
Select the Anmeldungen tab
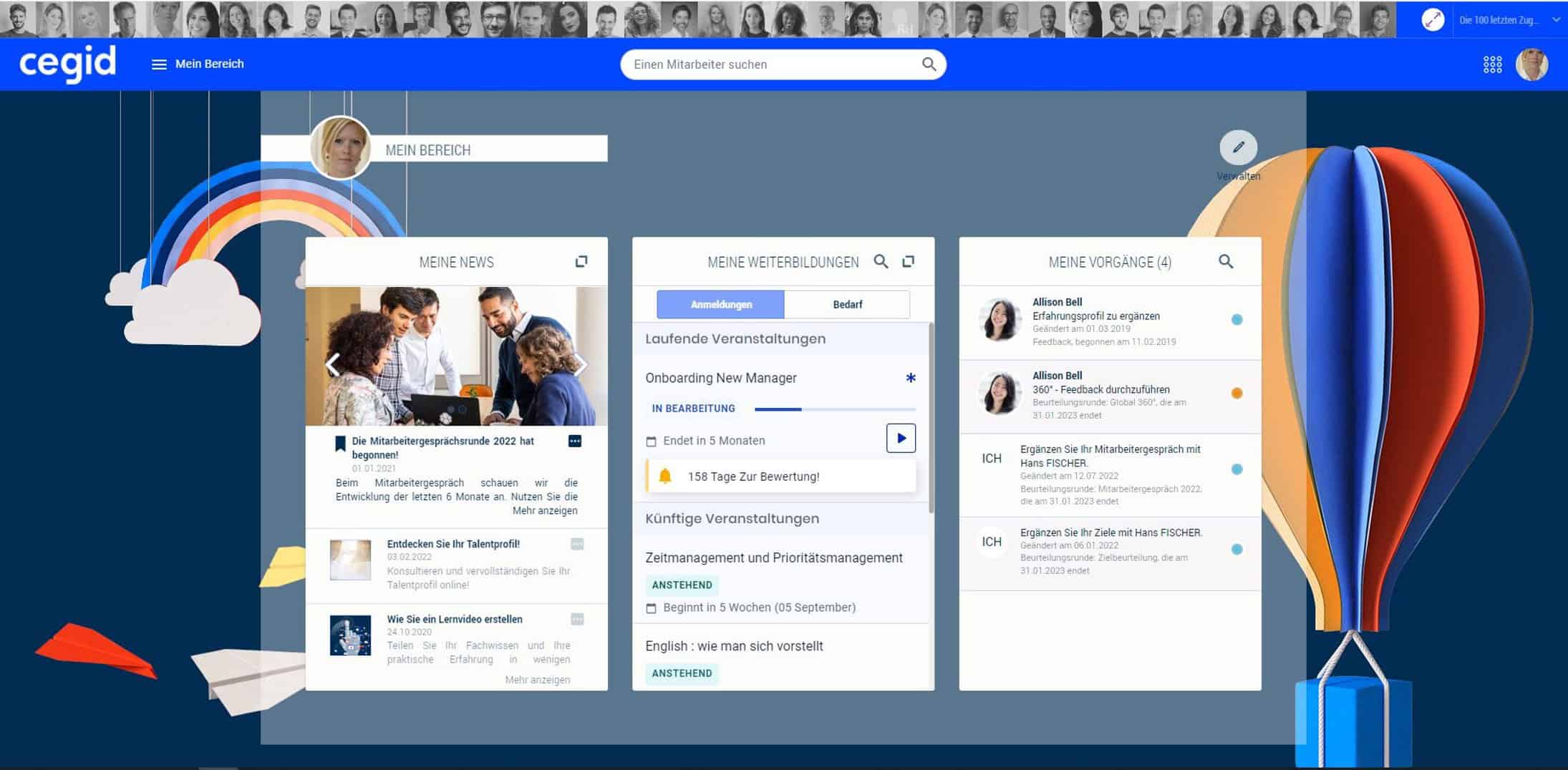720,305
